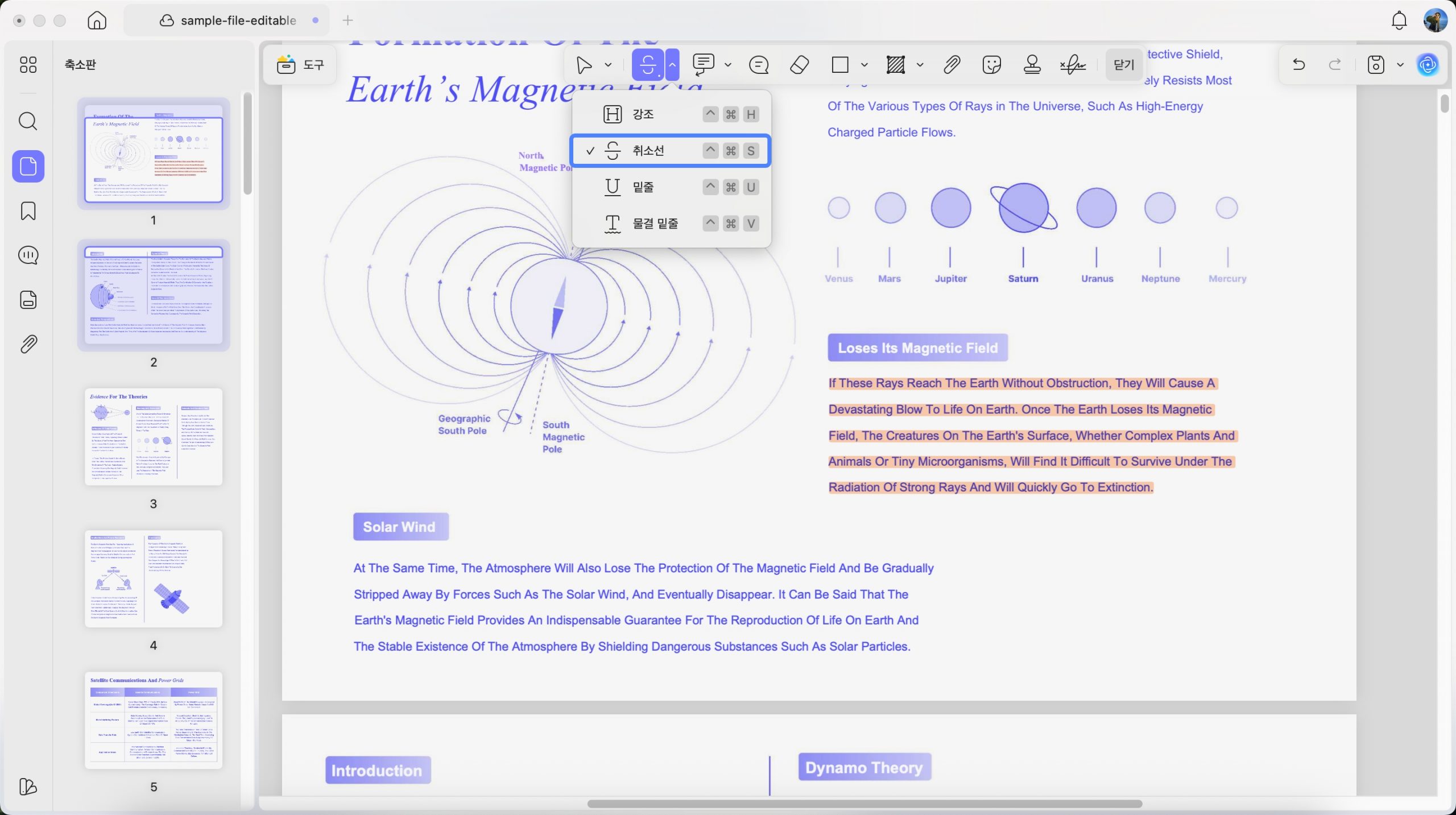Select the eraser tool

click(800, 65)
